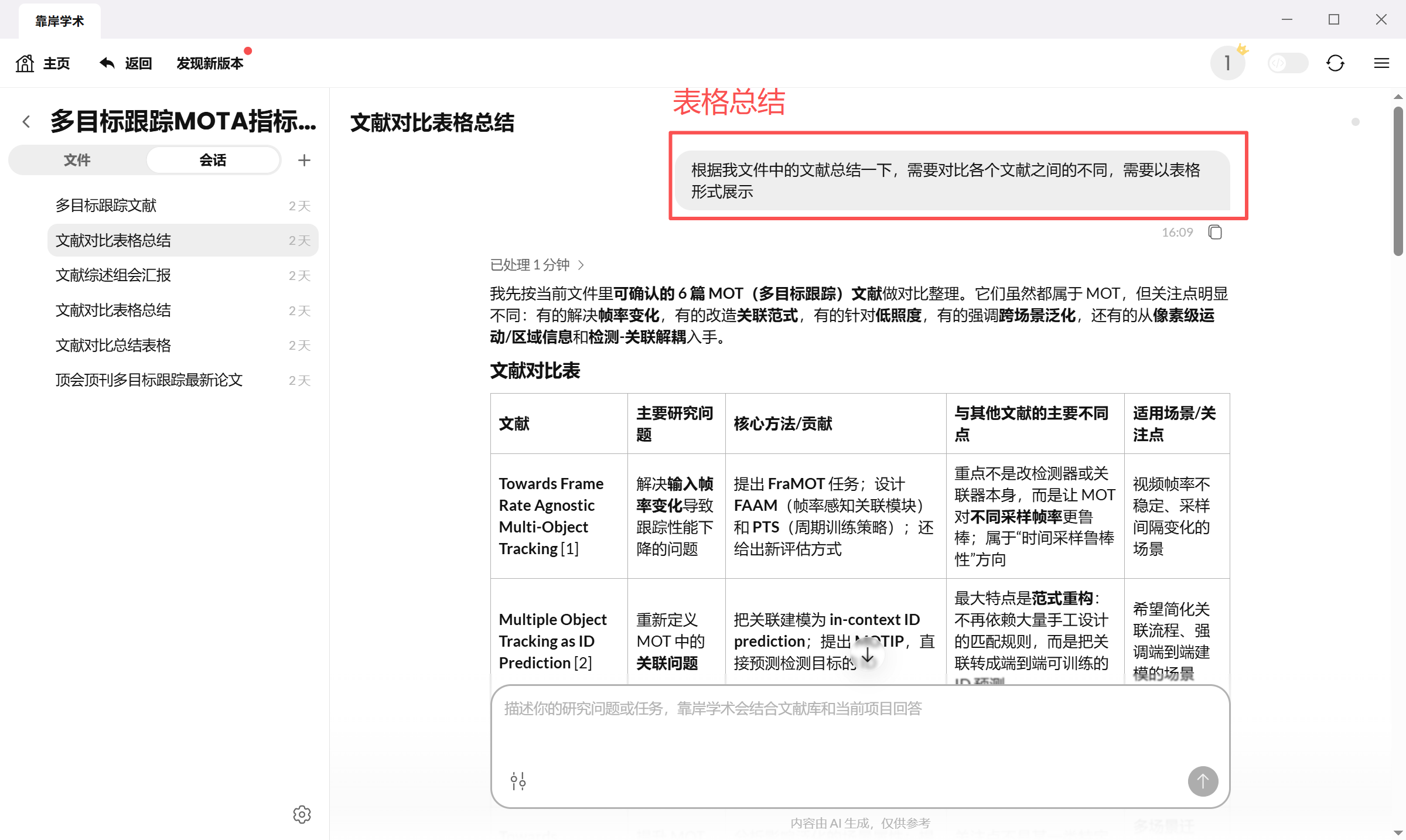Copy the user message with copy icon
1406x840 pixels.
[x=1215, y=233]
